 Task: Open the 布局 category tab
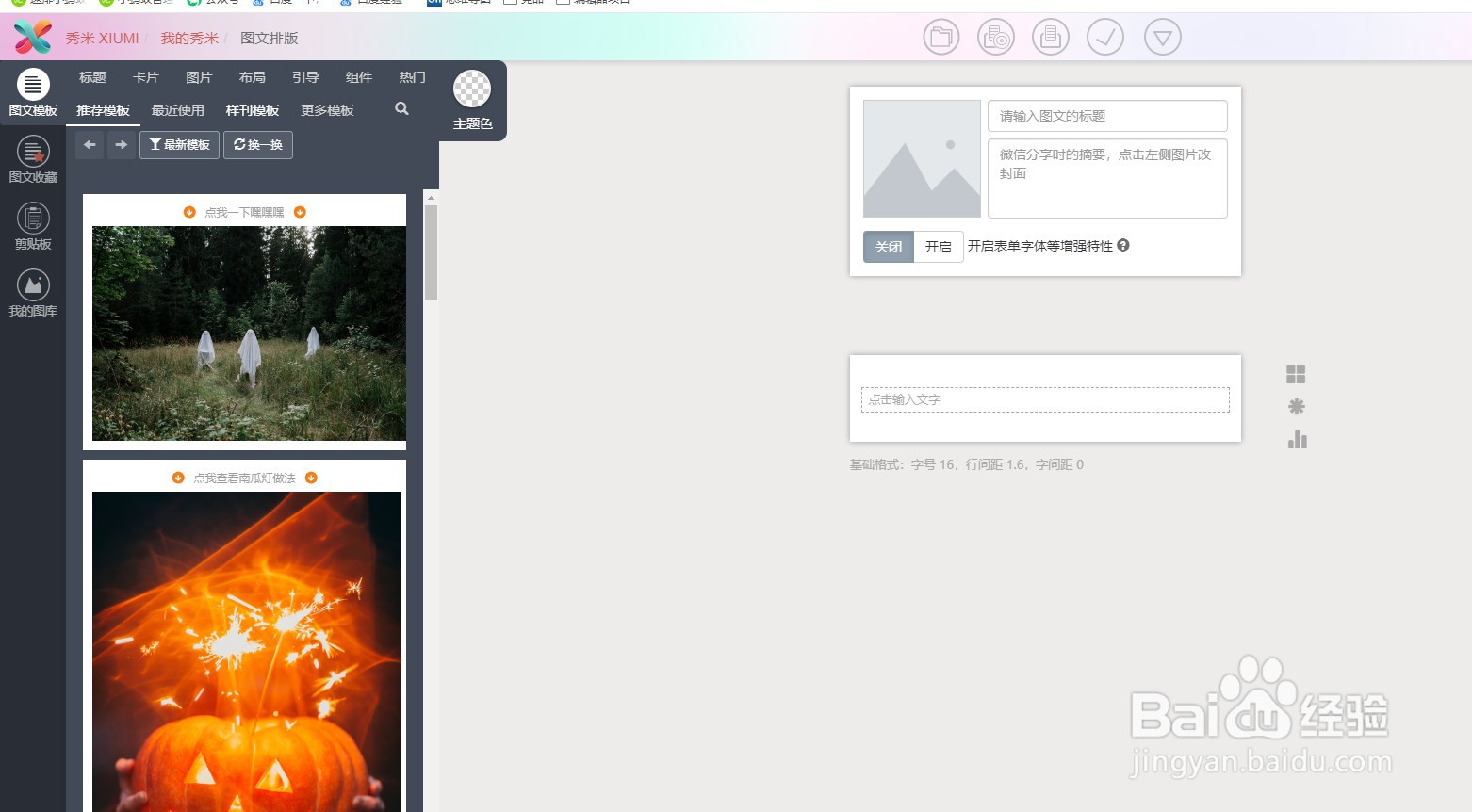click(x=253, y=77)
